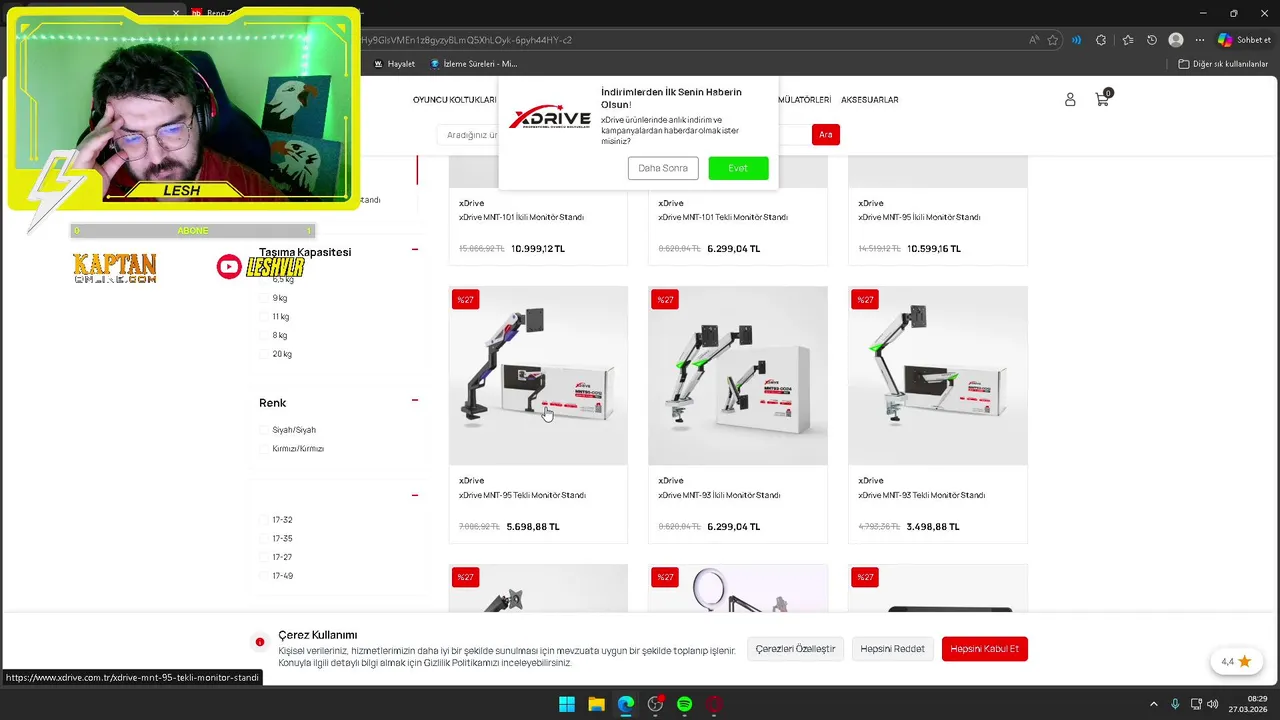
Task: Show hidden system tray icons
Action: point(1153,704)
